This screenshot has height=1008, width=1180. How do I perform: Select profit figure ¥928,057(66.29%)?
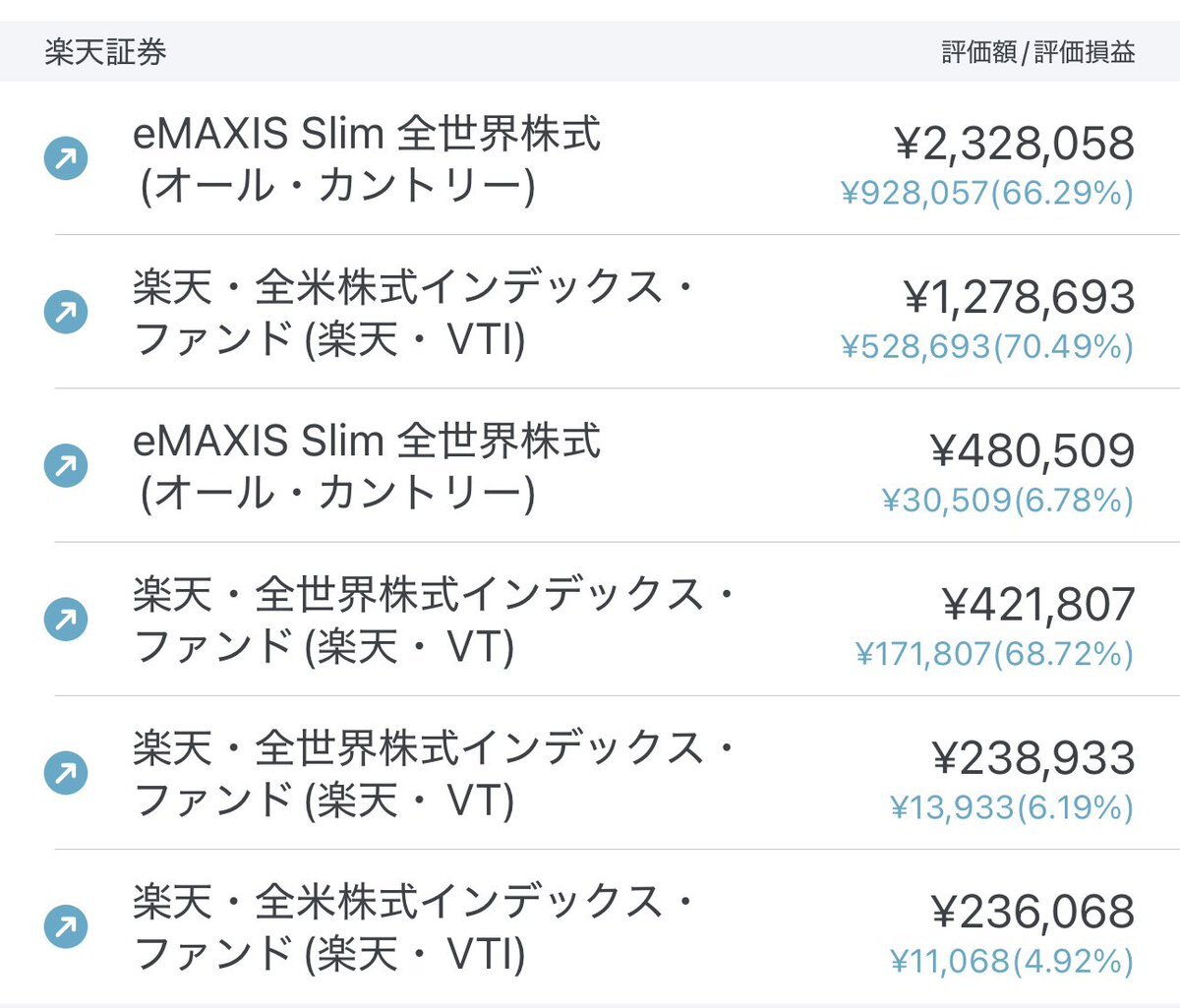point(987,193)
